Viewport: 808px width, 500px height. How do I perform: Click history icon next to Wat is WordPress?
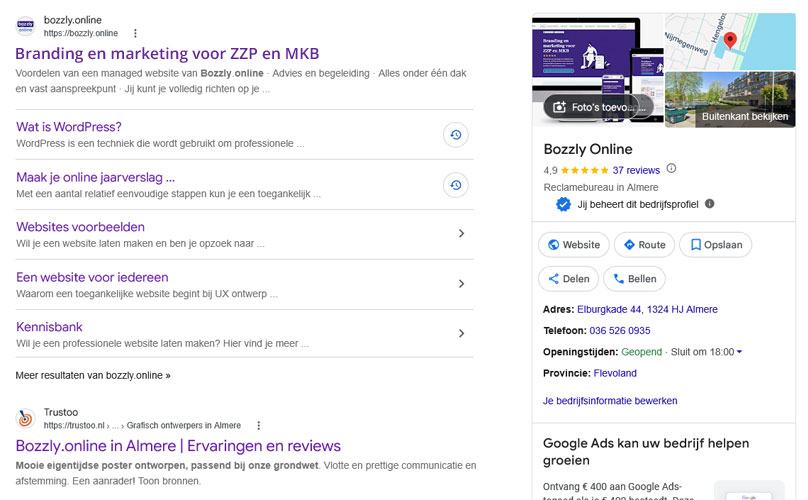tap(456, 135)
